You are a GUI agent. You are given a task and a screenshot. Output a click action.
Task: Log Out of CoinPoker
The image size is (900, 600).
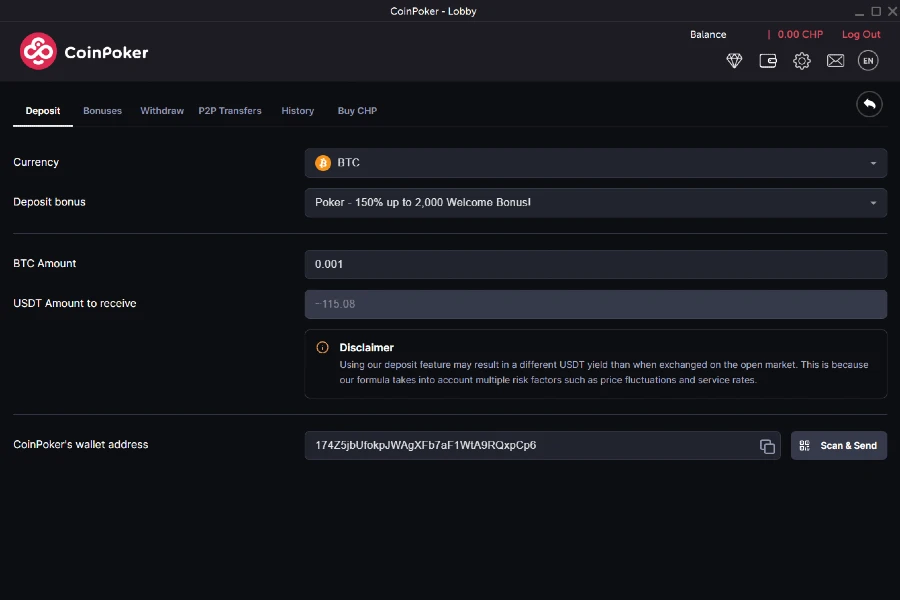pyautogui.click(x=861, y=34)
